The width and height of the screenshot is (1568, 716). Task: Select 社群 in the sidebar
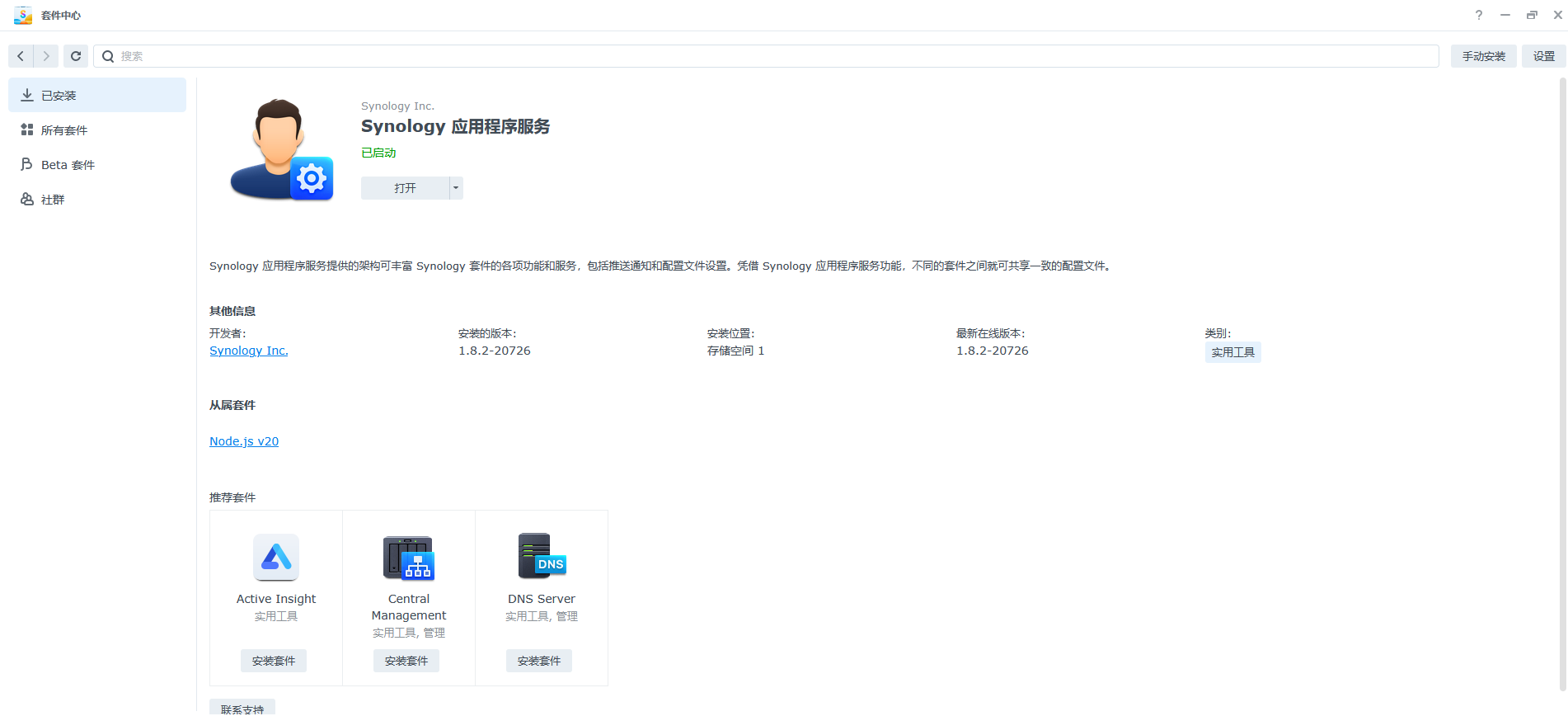pos(97,199)
